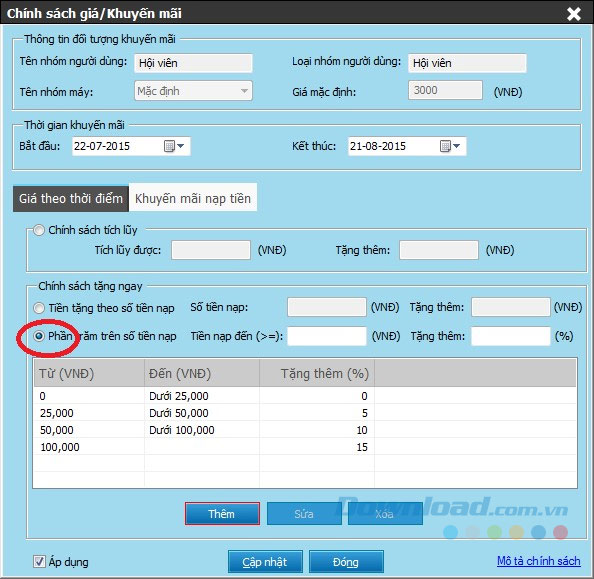Expand the Kết thúc date dropdown arrow

click(456, 146)
